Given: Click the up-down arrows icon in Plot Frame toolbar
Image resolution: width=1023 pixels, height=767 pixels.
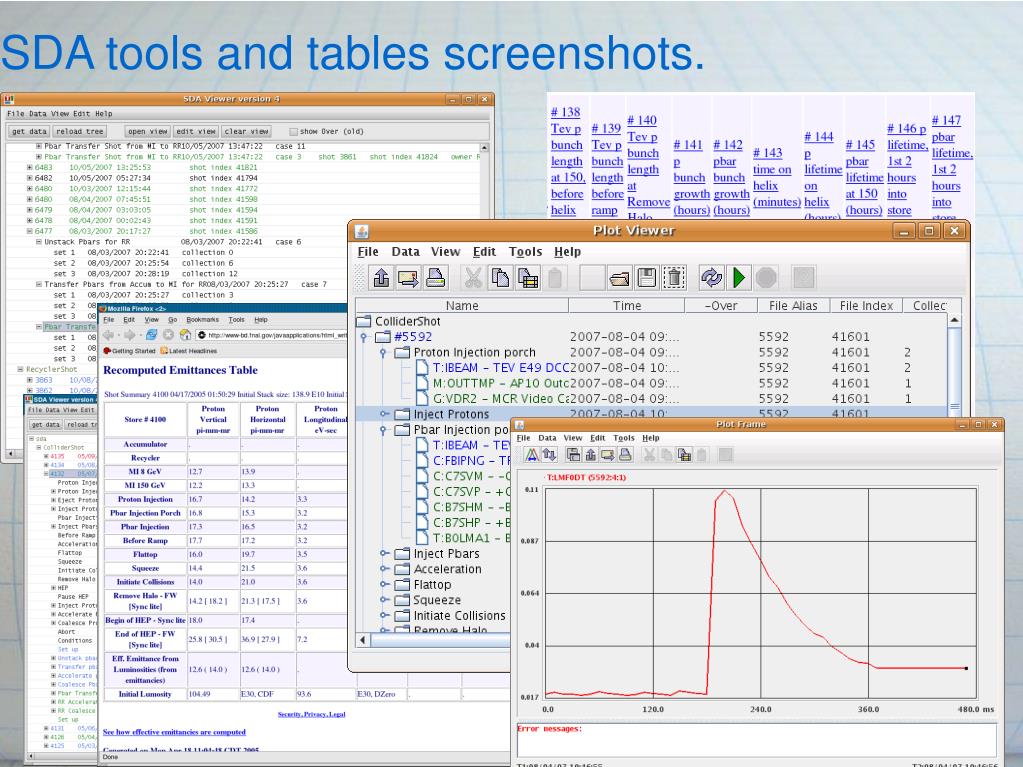Looking at the screenshot, I should [x=549, y=455].
